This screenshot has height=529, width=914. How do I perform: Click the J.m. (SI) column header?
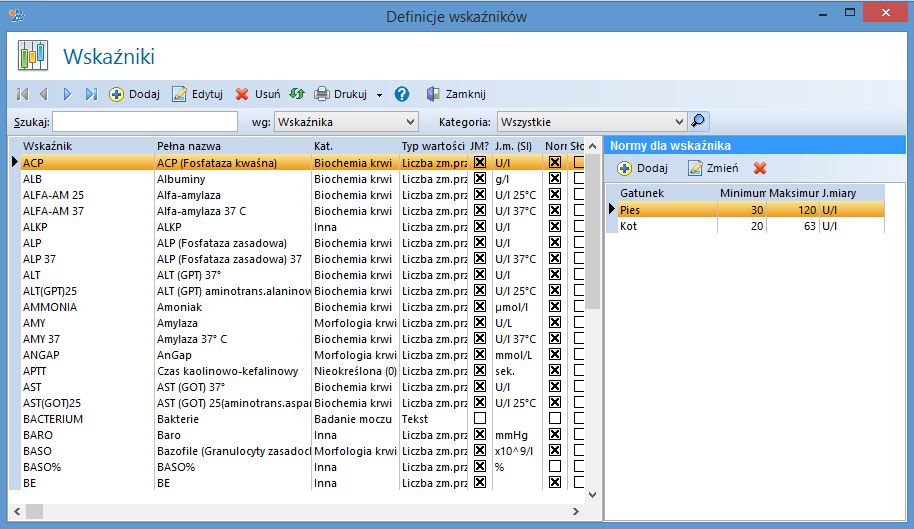click(x=517, y=146)
